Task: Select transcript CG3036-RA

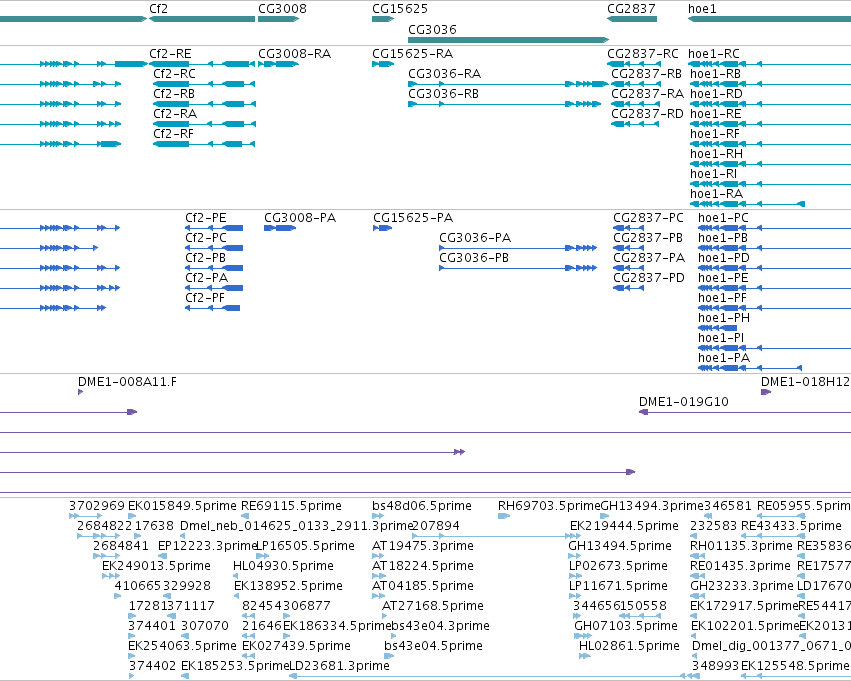Action: [444, 74]
